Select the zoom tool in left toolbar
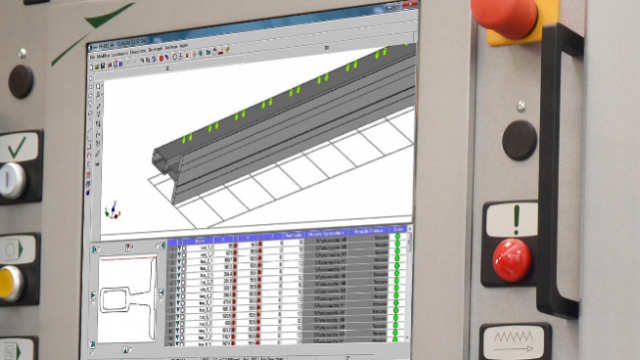Viewport: 640px width, 360px height. (98, 87)
